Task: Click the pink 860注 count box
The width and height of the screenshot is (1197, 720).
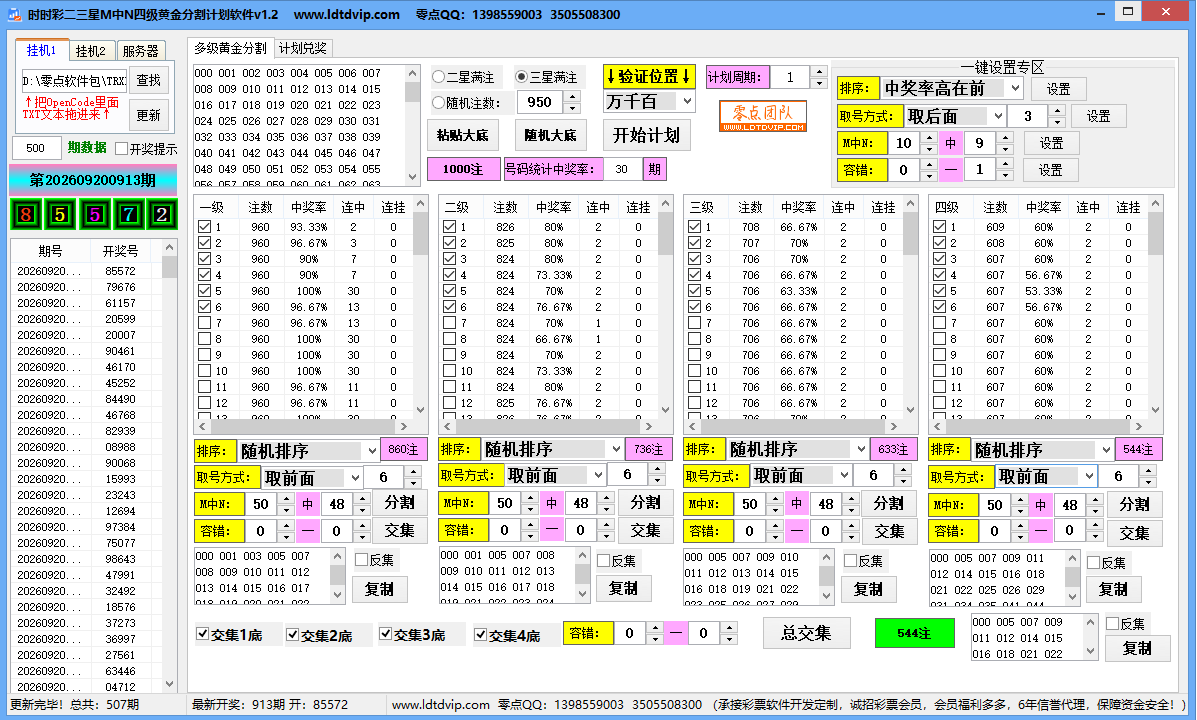Action: click(x=403, y=450)
